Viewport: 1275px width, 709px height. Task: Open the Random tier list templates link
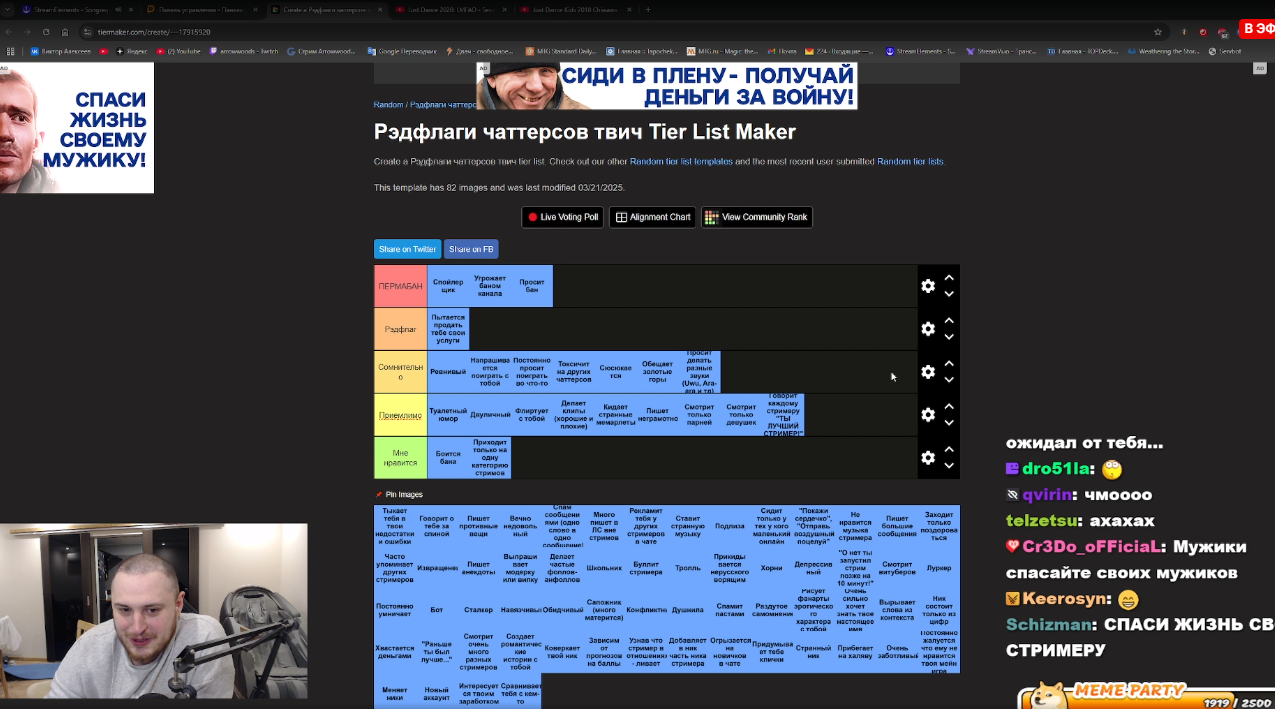pos(681,162)
